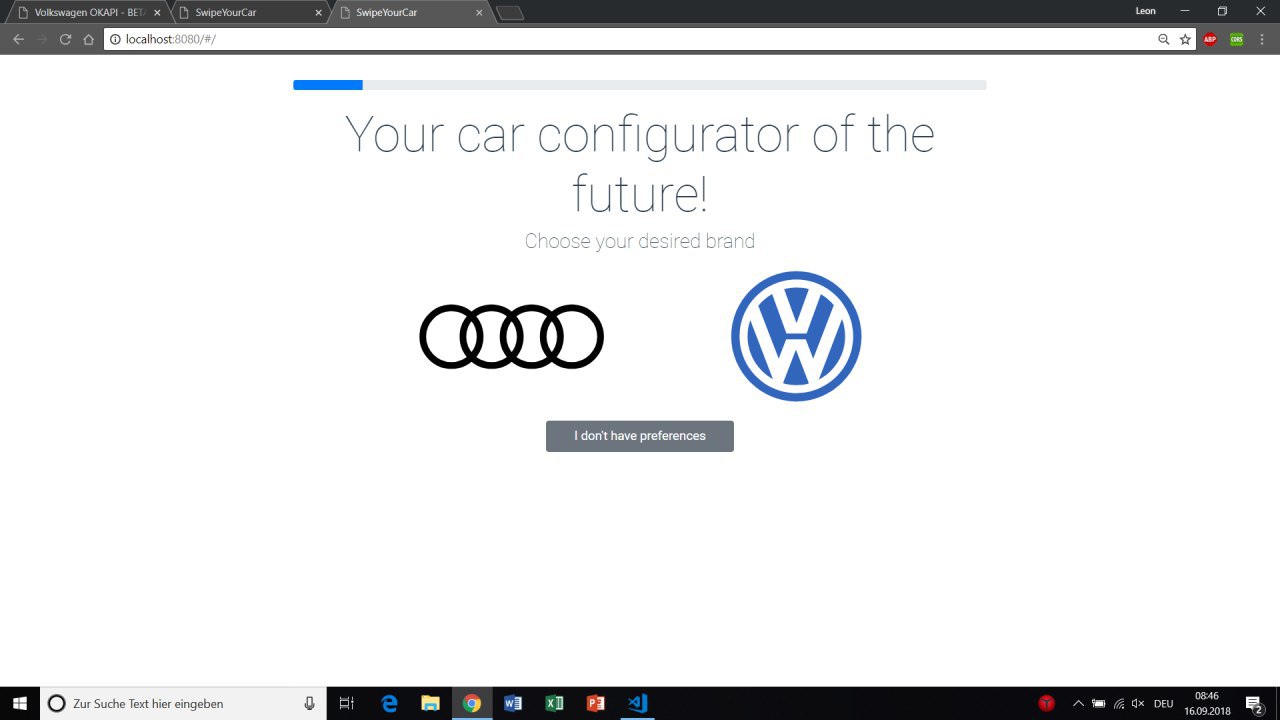
Task: Open the zoom magnifier icon in address bar
Action: coord(1164,39)
